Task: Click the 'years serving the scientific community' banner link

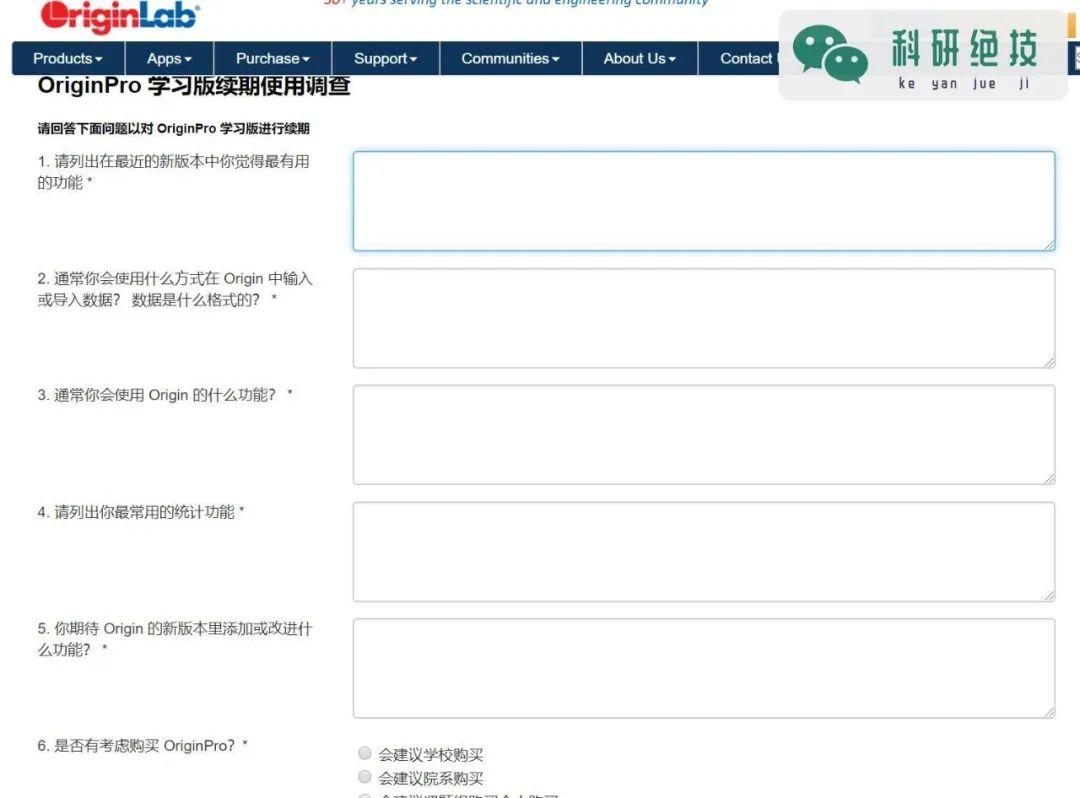Action: tap(517, 4)
